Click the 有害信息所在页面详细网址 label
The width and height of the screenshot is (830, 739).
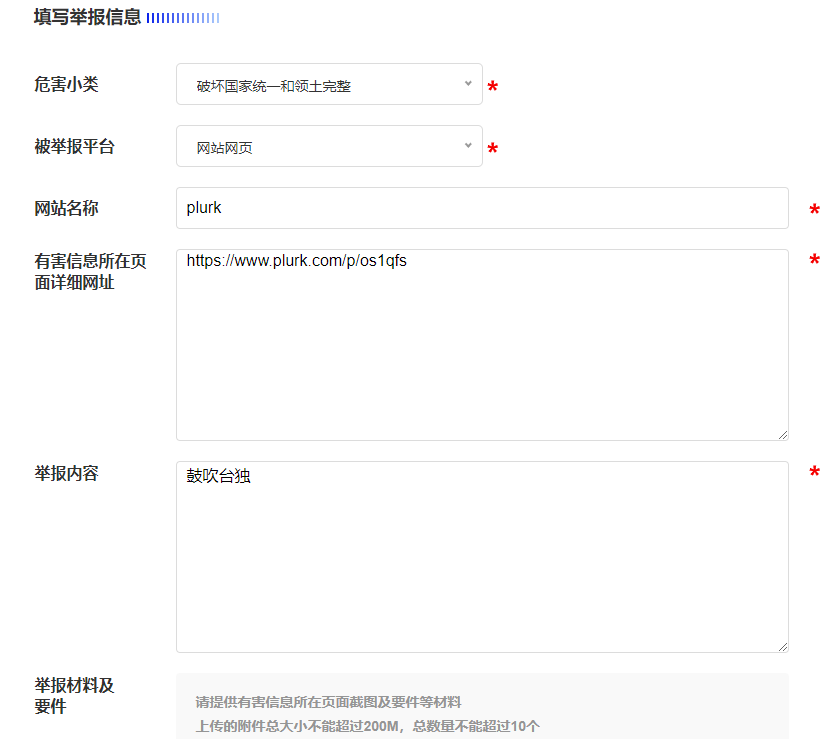(x=90, y=272)
